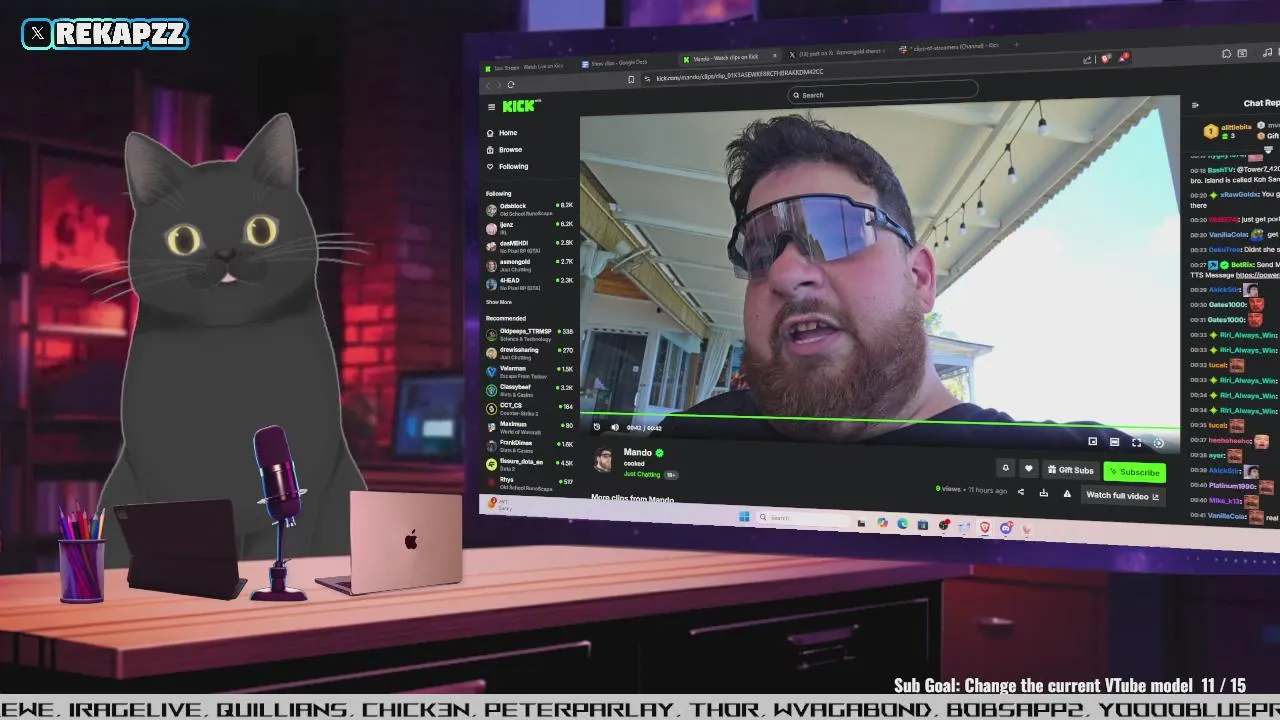Click the browser address bar URL
This screenshot has height=720, width=1280.
pos(740,75)
